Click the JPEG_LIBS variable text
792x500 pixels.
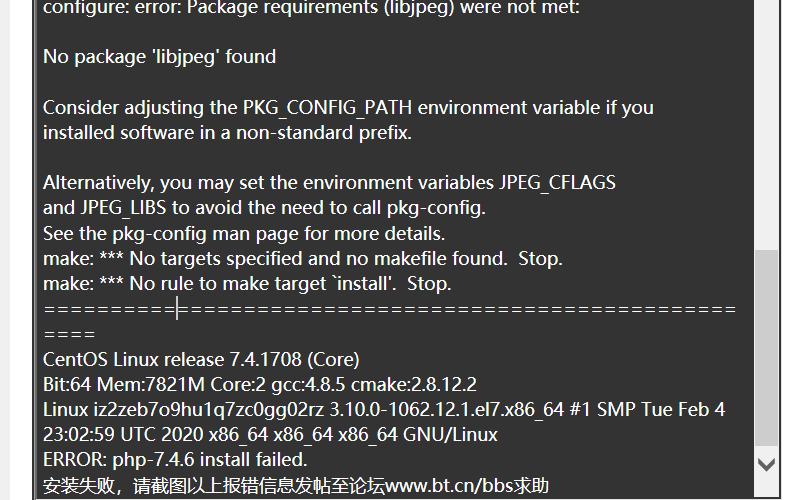(x=123, y=208)
